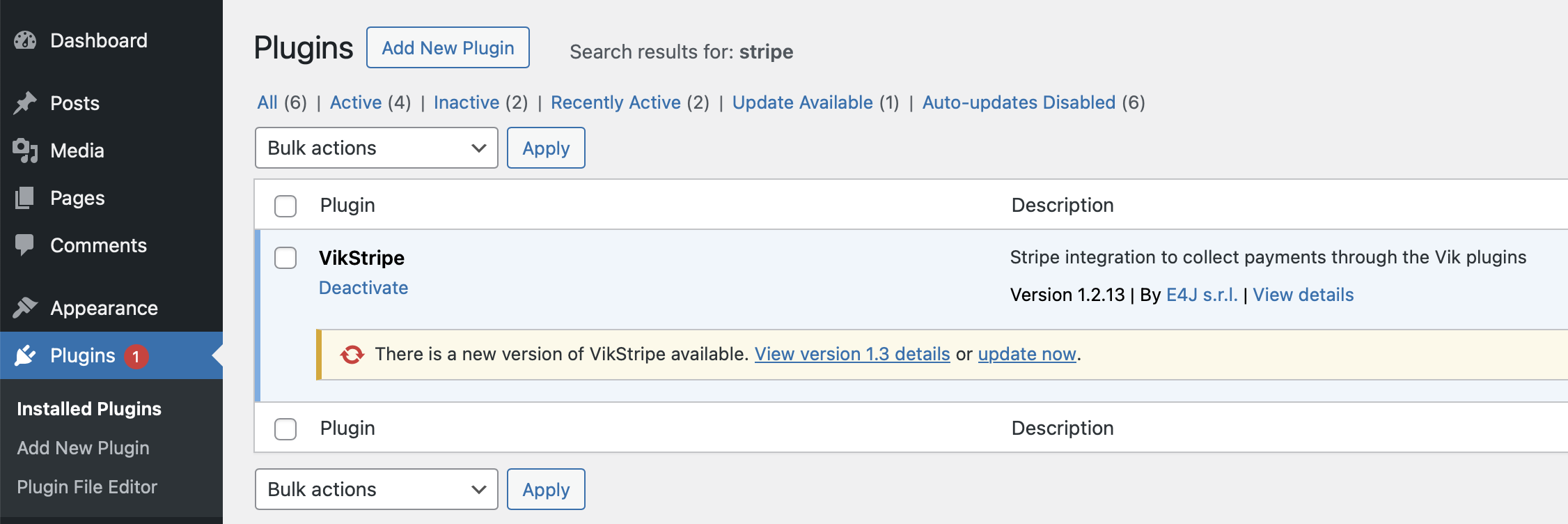Show Update Available plugins
This screenshot has height=524, width=1568.
[816, 102]
